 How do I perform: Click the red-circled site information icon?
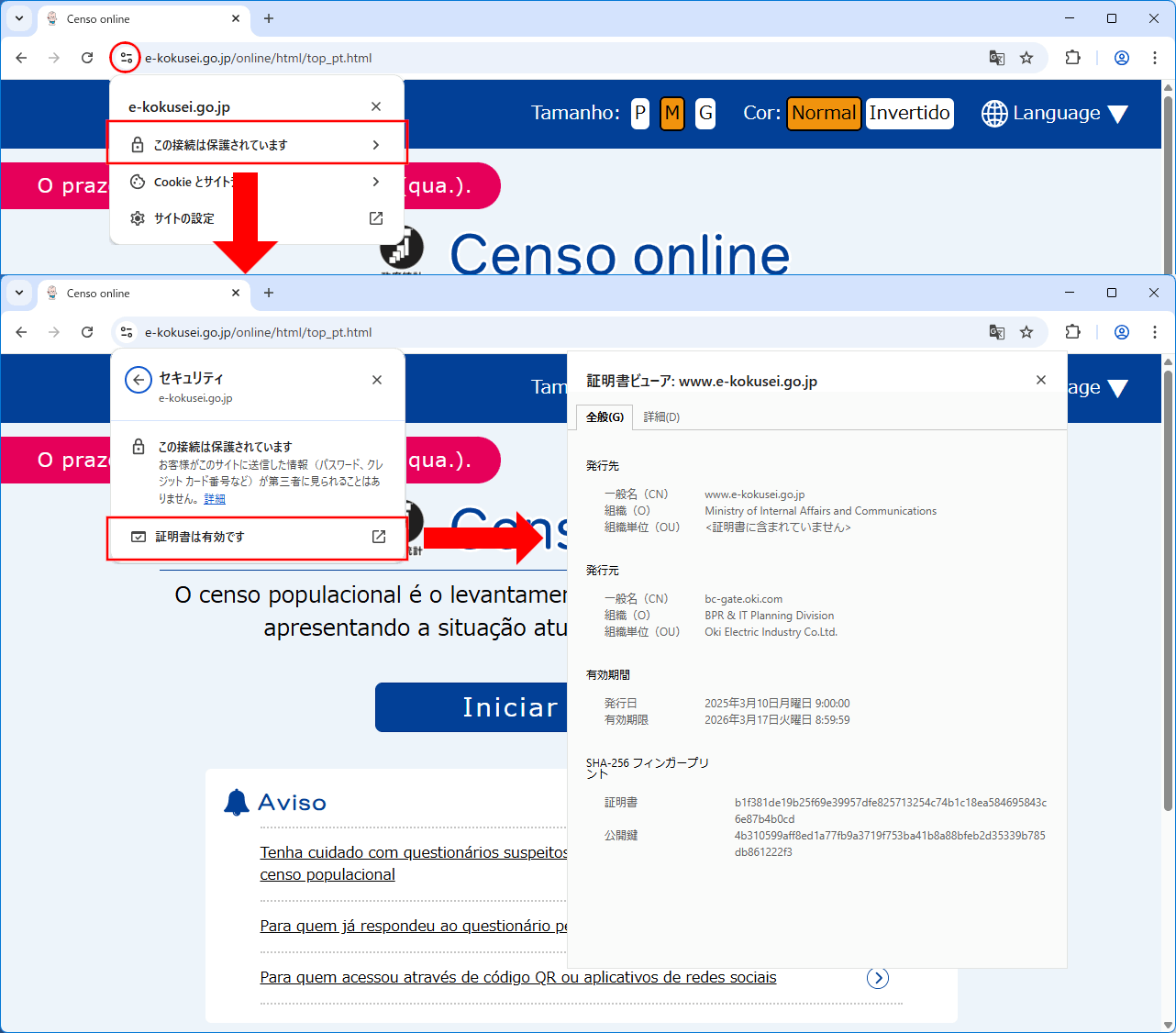pos(126,58)
